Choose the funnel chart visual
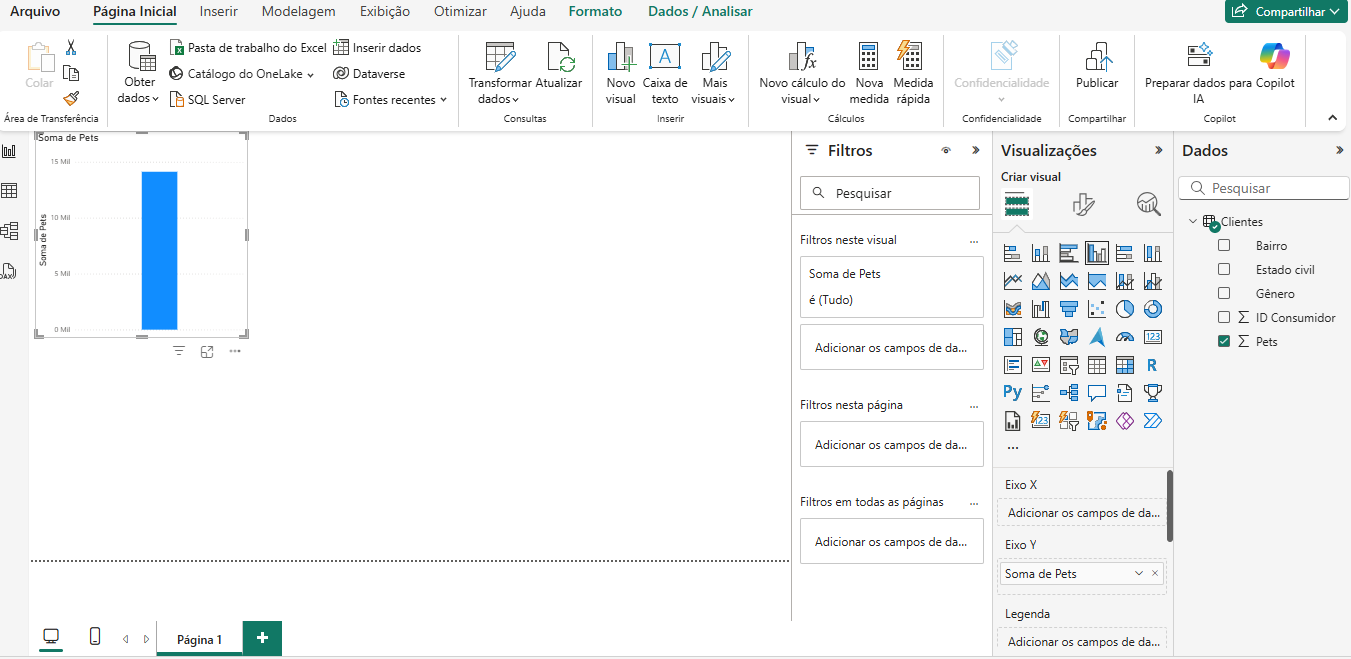1351x659 pixels. click(1069, 309)
